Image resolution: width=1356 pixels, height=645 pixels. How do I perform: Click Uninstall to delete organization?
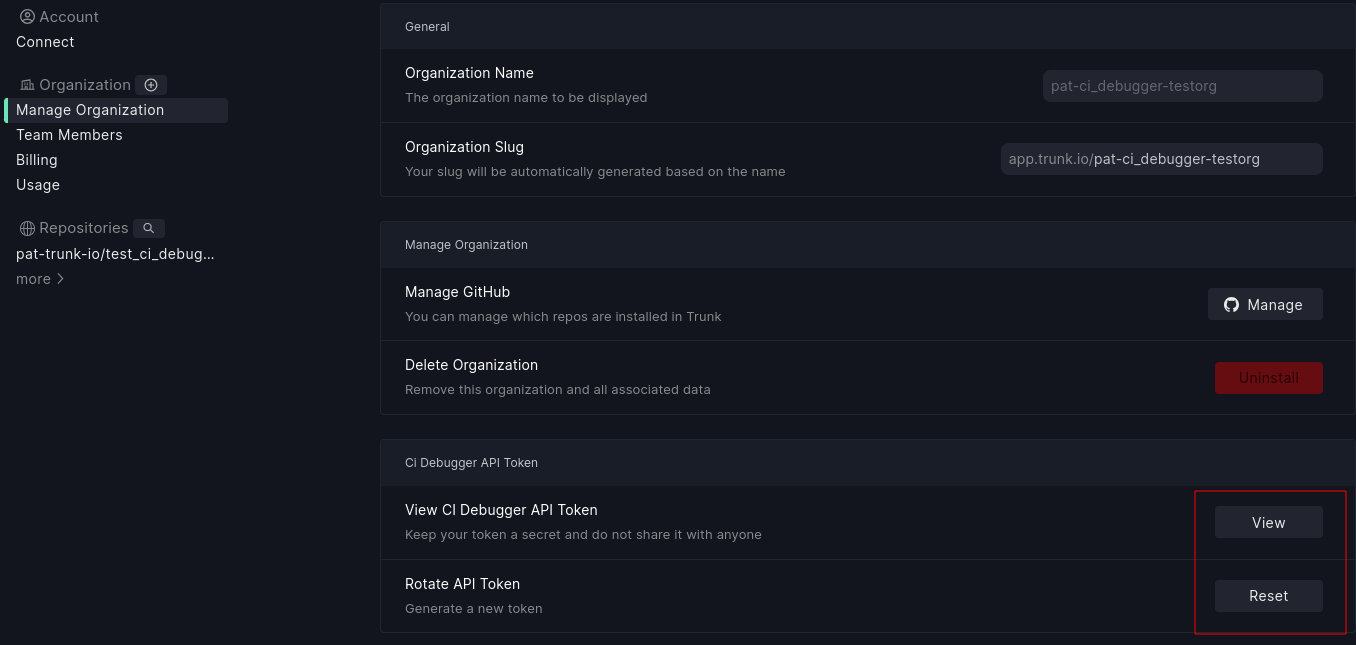(1269, 378)
